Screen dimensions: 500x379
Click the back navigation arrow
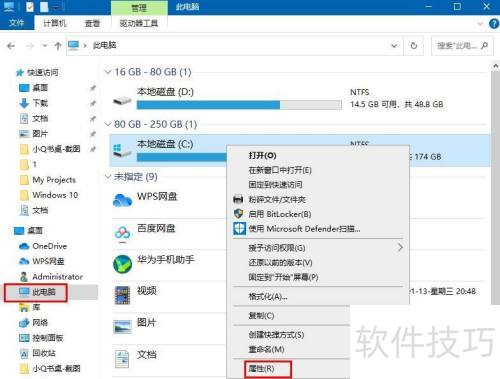tap(11, 46)
